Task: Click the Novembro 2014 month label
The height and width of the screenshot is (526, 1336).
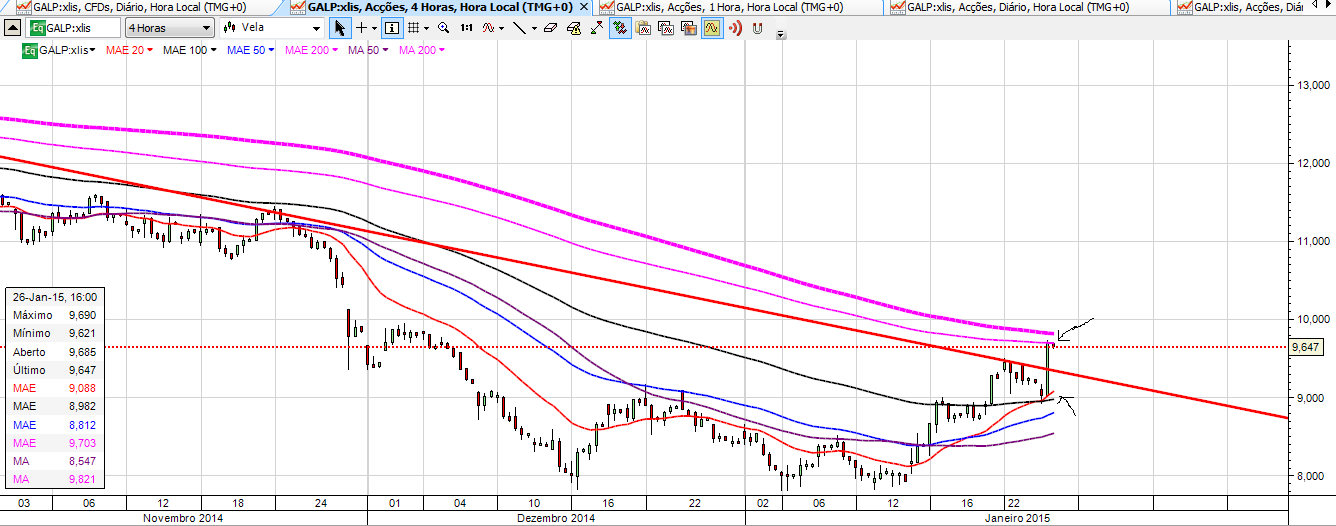Action: click(x=185, y=518)
